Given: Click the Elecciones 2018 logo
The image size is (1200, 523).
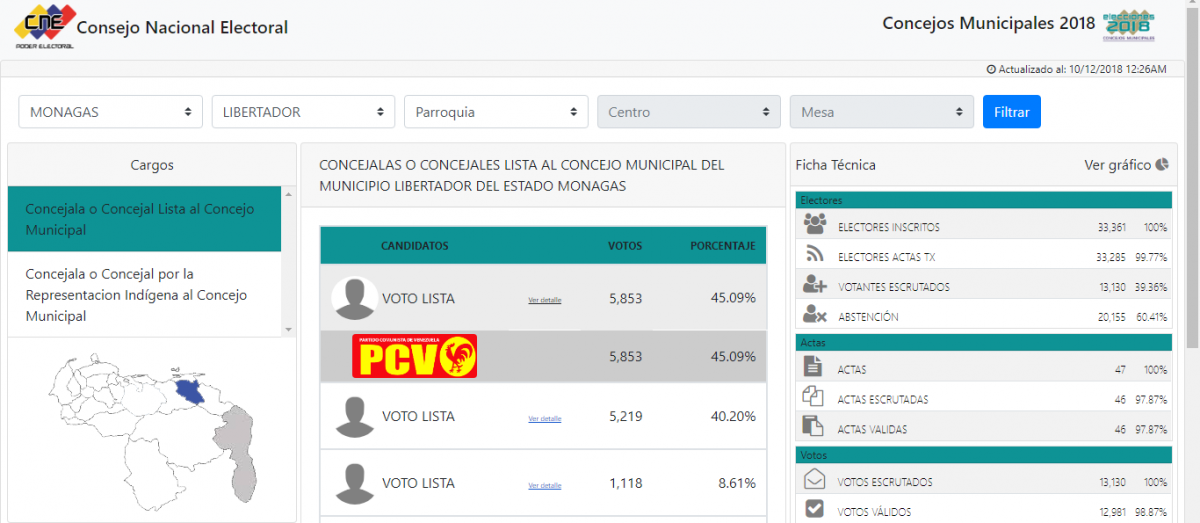Looking at the screenshot, I should 1128,25.
